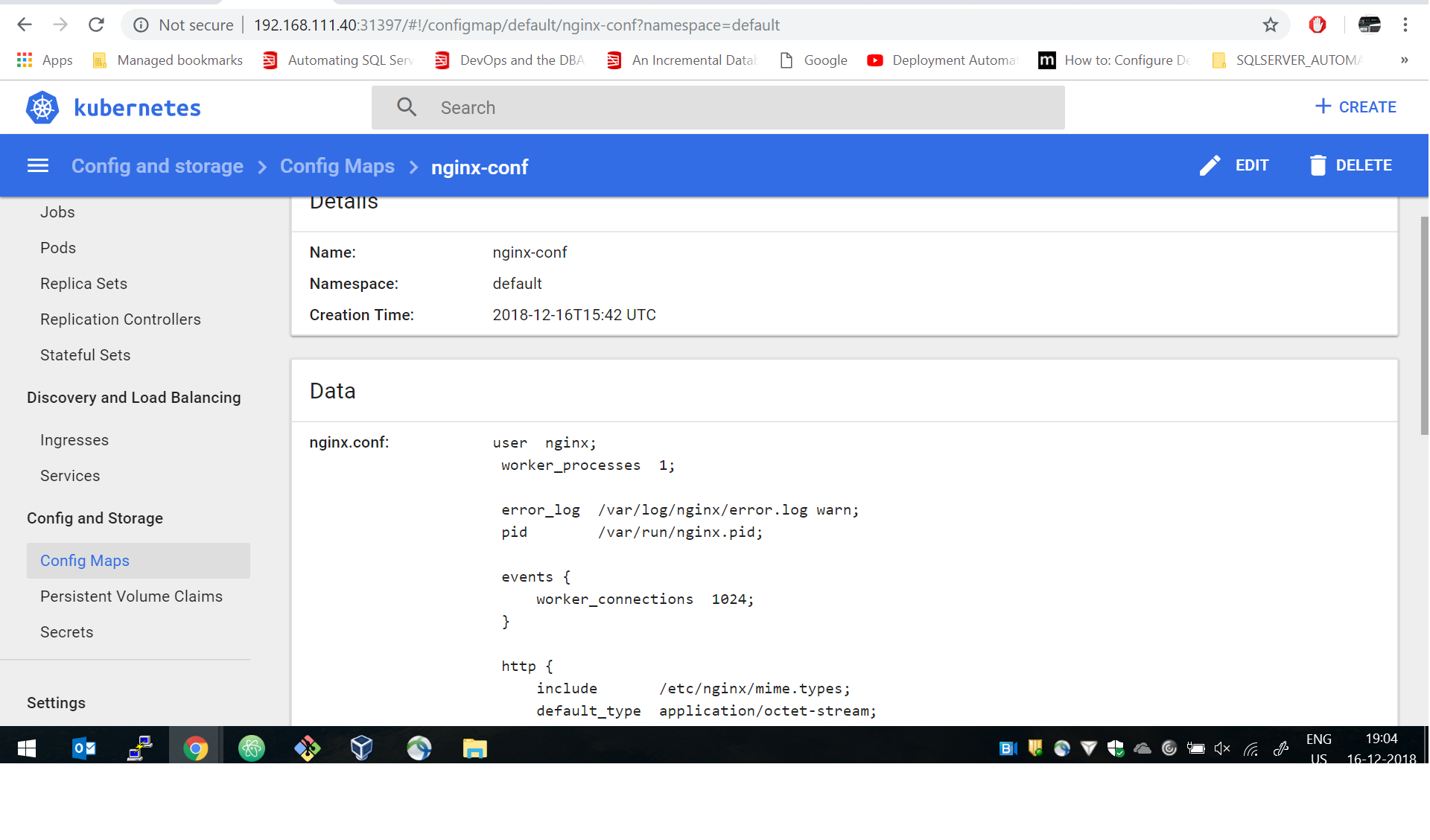Click the DELETE button for nginx-conf
Viewport: 1430px width, 840px height.
coord(1351,165)
